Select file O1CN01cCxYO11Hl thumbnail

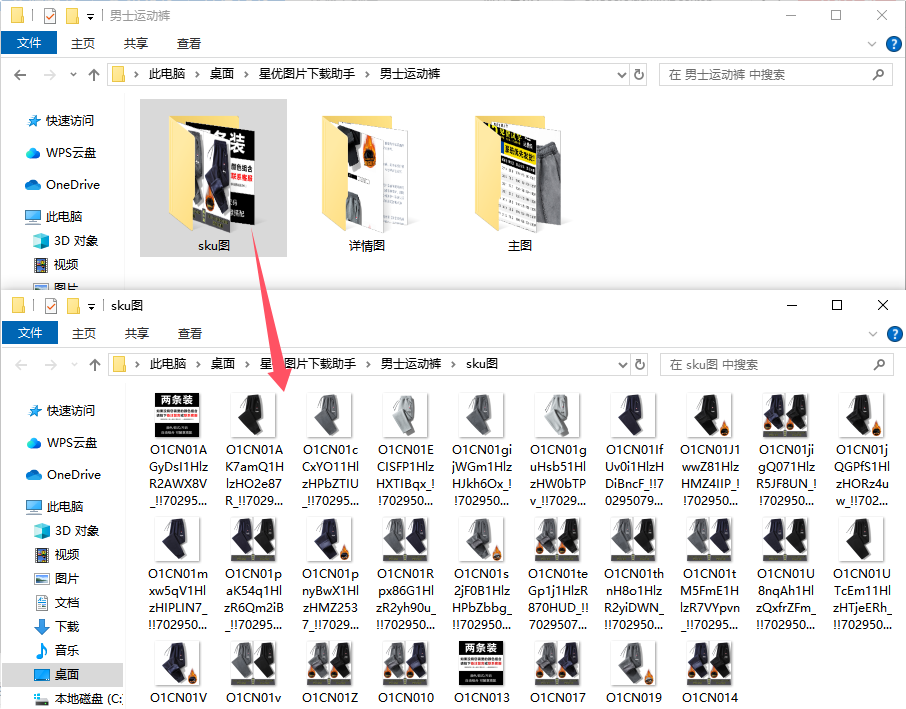pyautogui.click(x=329, y=415)
